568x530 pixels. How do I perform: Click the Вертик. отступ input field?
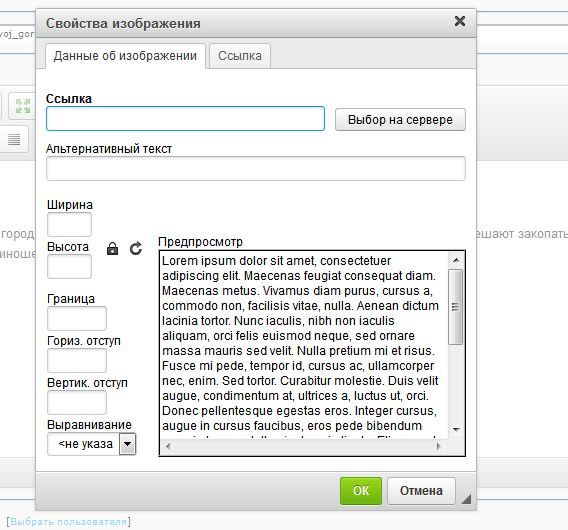[77, 402]
